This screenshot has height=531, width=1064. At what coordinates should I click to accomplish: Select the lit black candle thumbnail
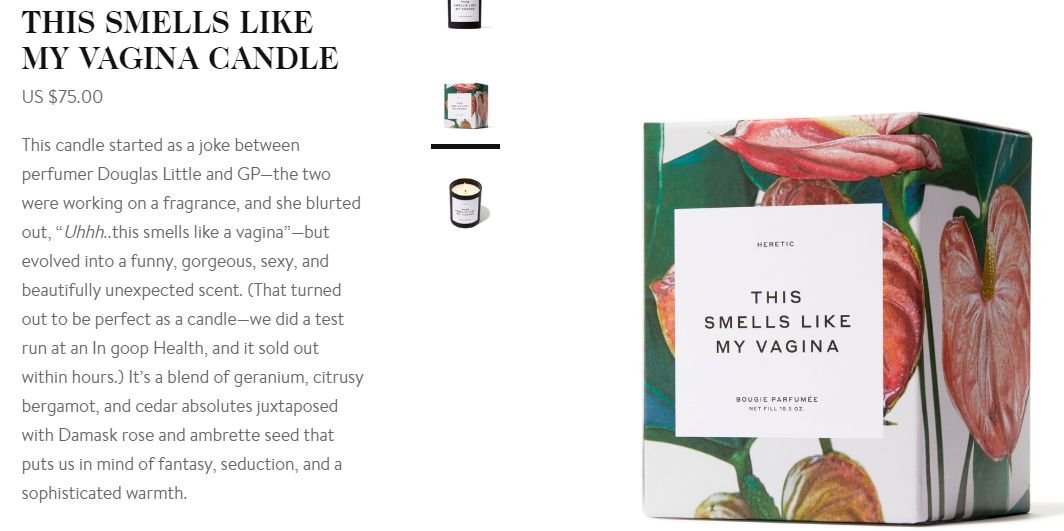(x=466, y=203)
